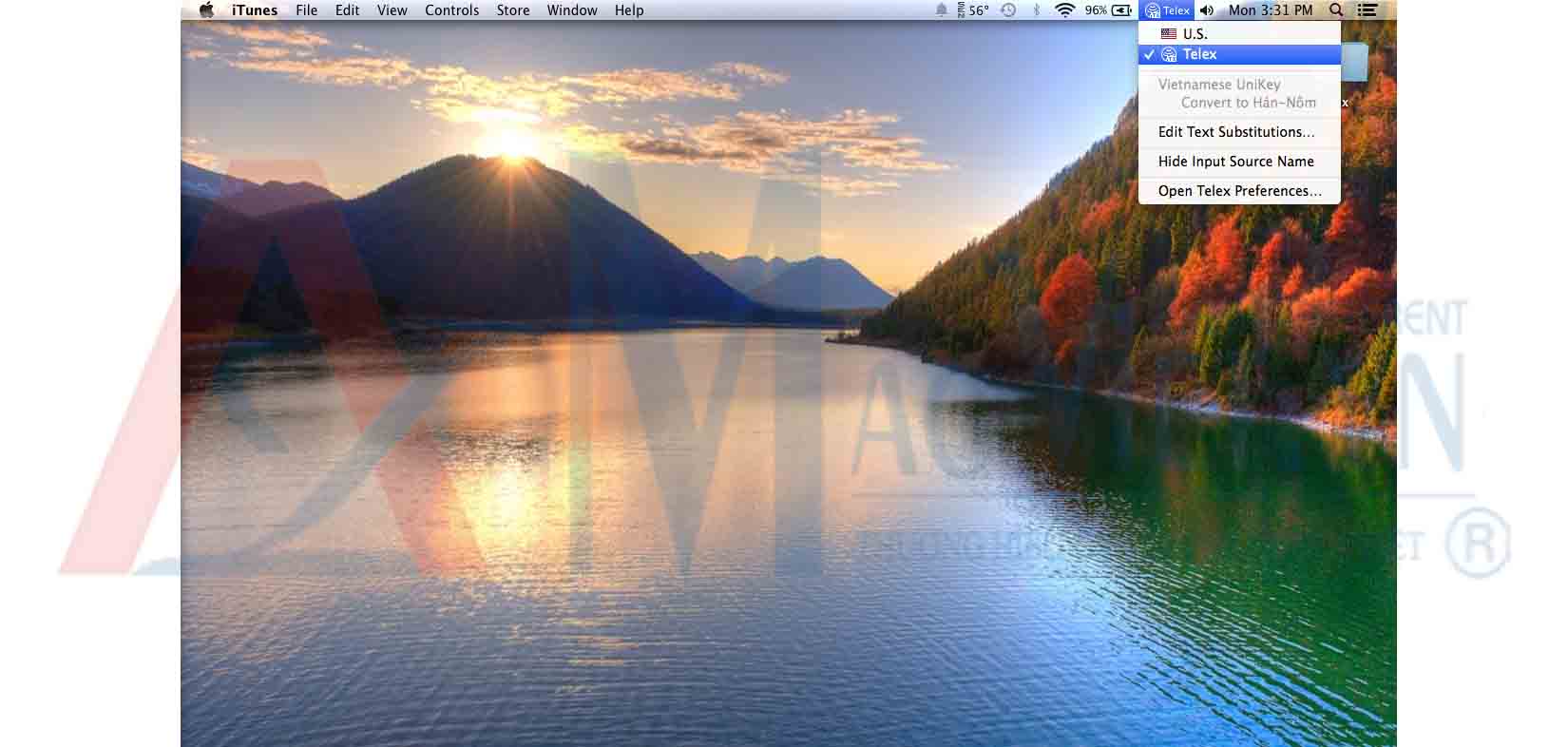Screen dimensions: 1568x747
Task: Choose Edit Text Substitutions…
Action: tap(1239, 132)
